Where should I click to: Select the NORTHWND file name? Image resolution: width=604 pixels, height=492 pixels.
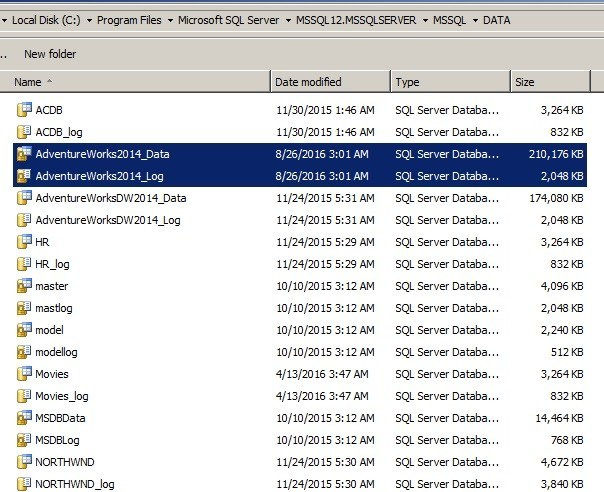[x=65, y=462]
